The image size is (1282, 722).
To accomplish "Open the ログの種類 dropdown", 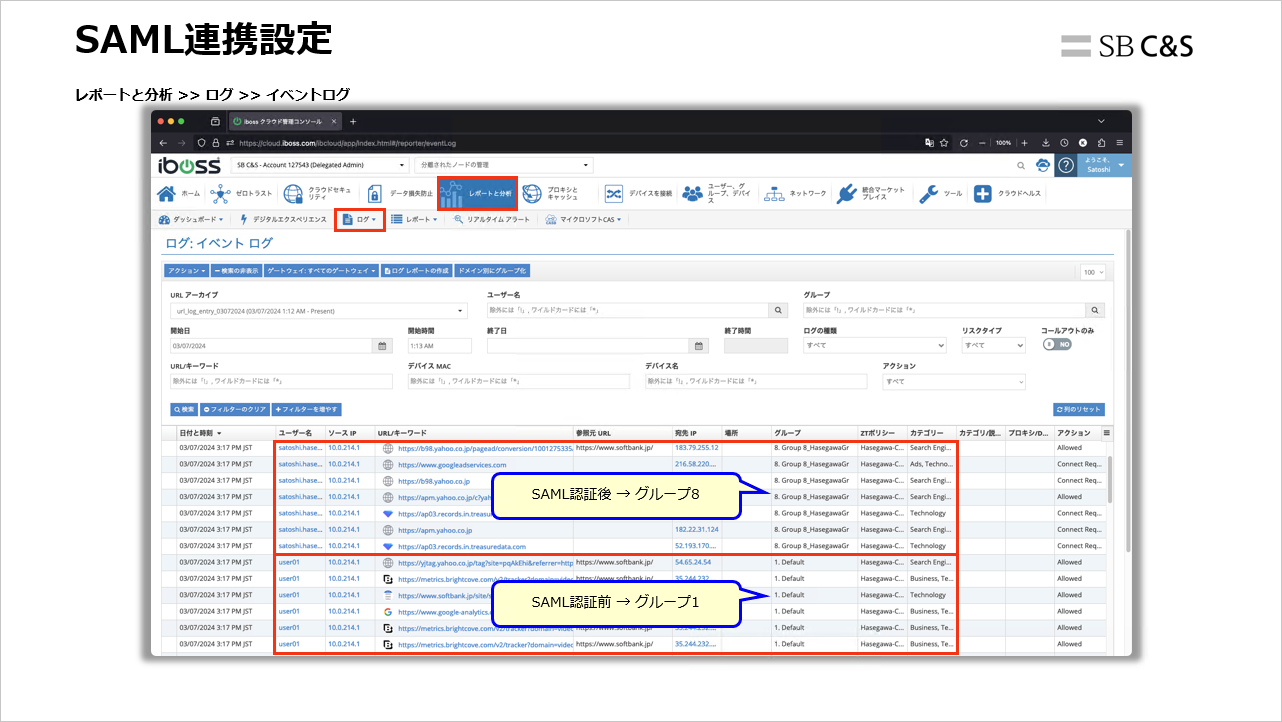I will point(874,346).
